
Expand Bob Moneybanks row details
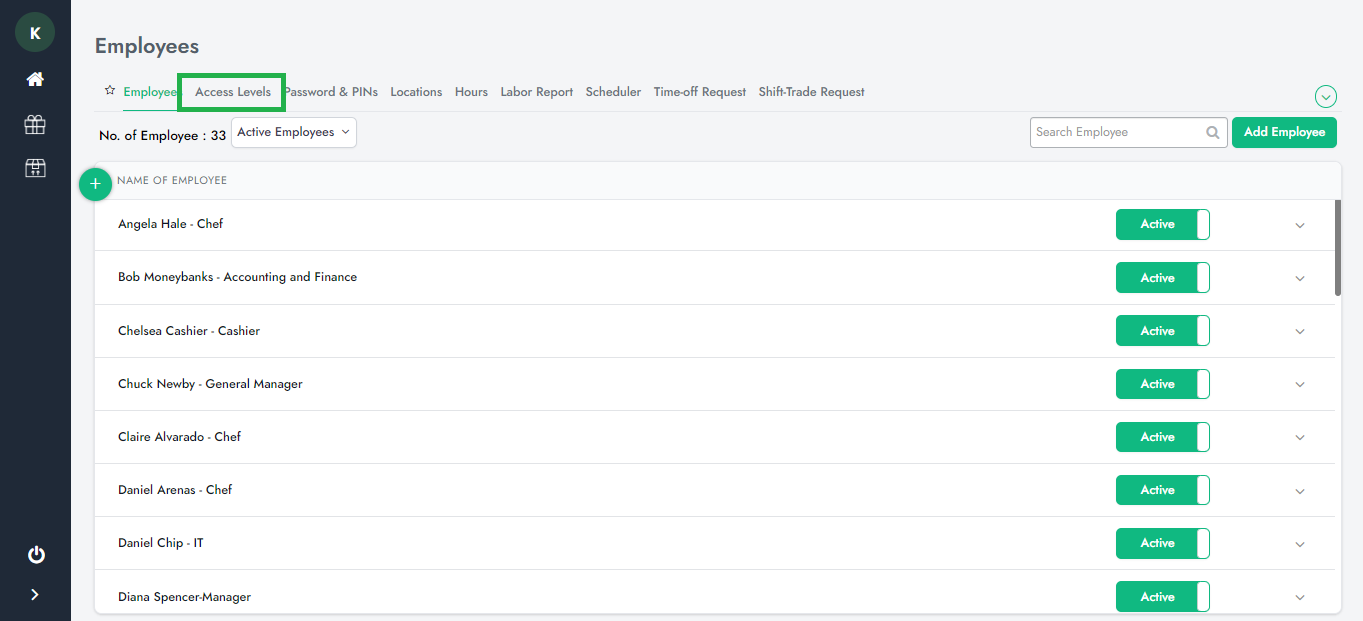coord(1300,278)
